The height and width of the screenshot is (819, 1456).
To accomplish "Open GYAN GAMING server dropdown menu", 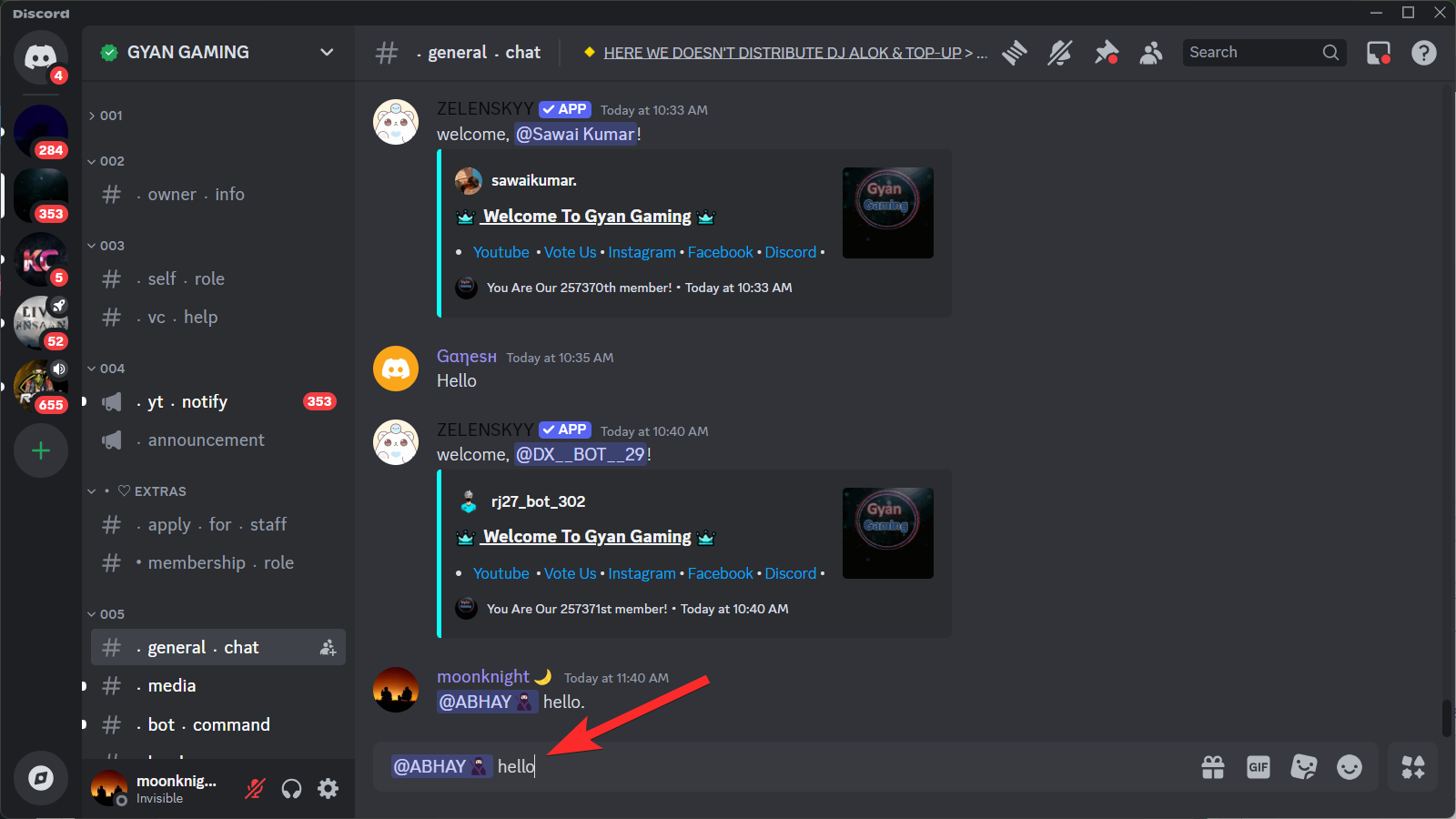I will [x=327, y=53].
